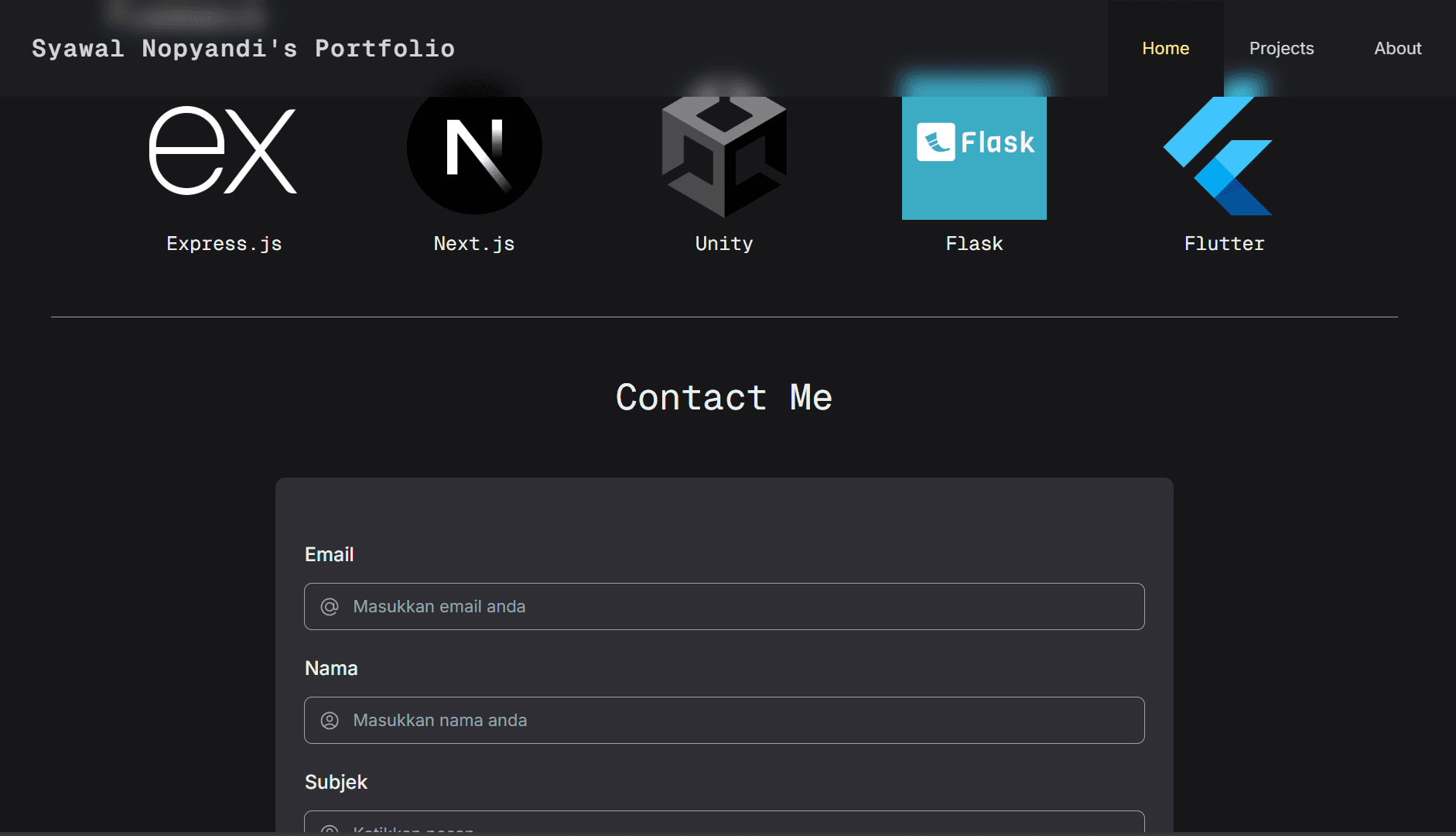1456x836 pixels.
Task: Open the About section
Action: click(x=1397, y=48)
